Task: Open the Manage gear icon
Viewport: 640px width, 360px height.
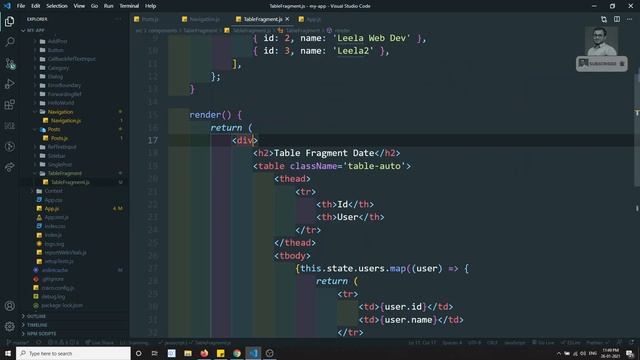Action: pyautogui.click(x=9, y=326)
